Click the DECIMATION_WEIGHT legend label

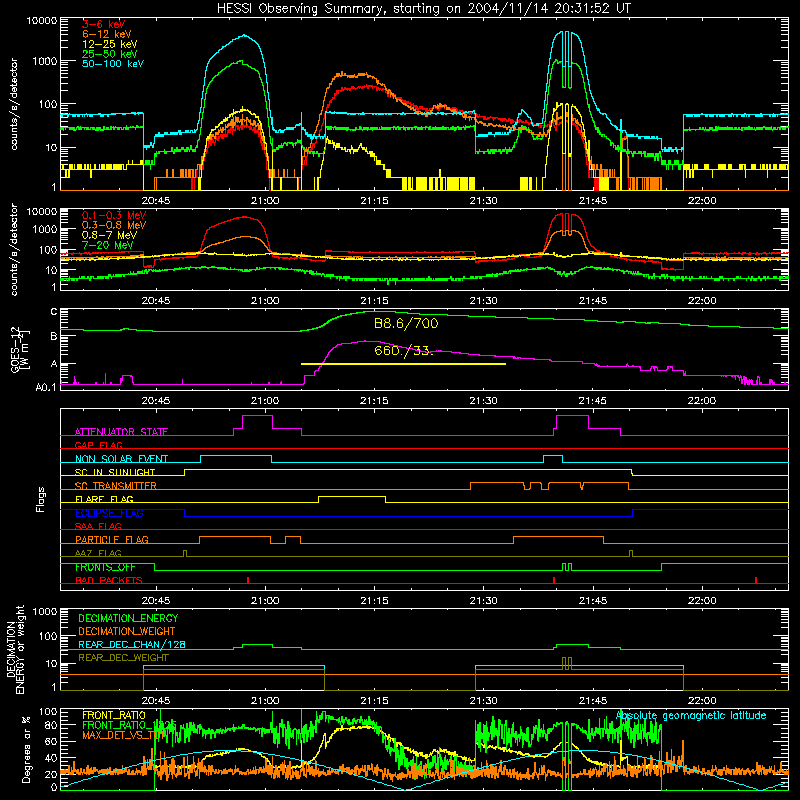tap(127, 631)
